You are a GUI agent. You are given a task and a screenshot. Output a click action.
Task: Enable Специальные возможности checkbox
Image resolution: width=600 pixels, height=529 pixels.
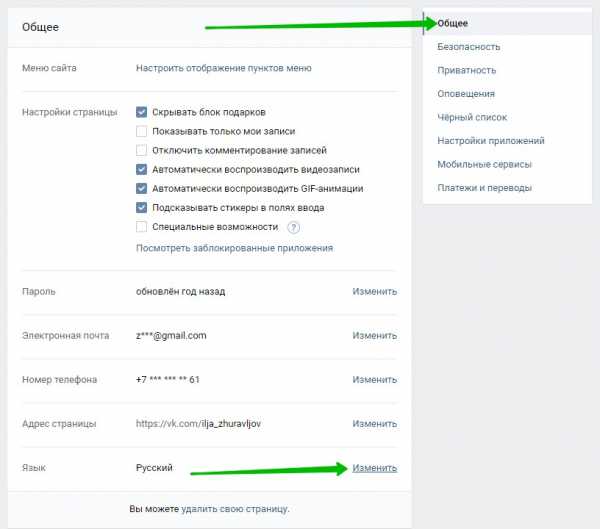point(141,227)
